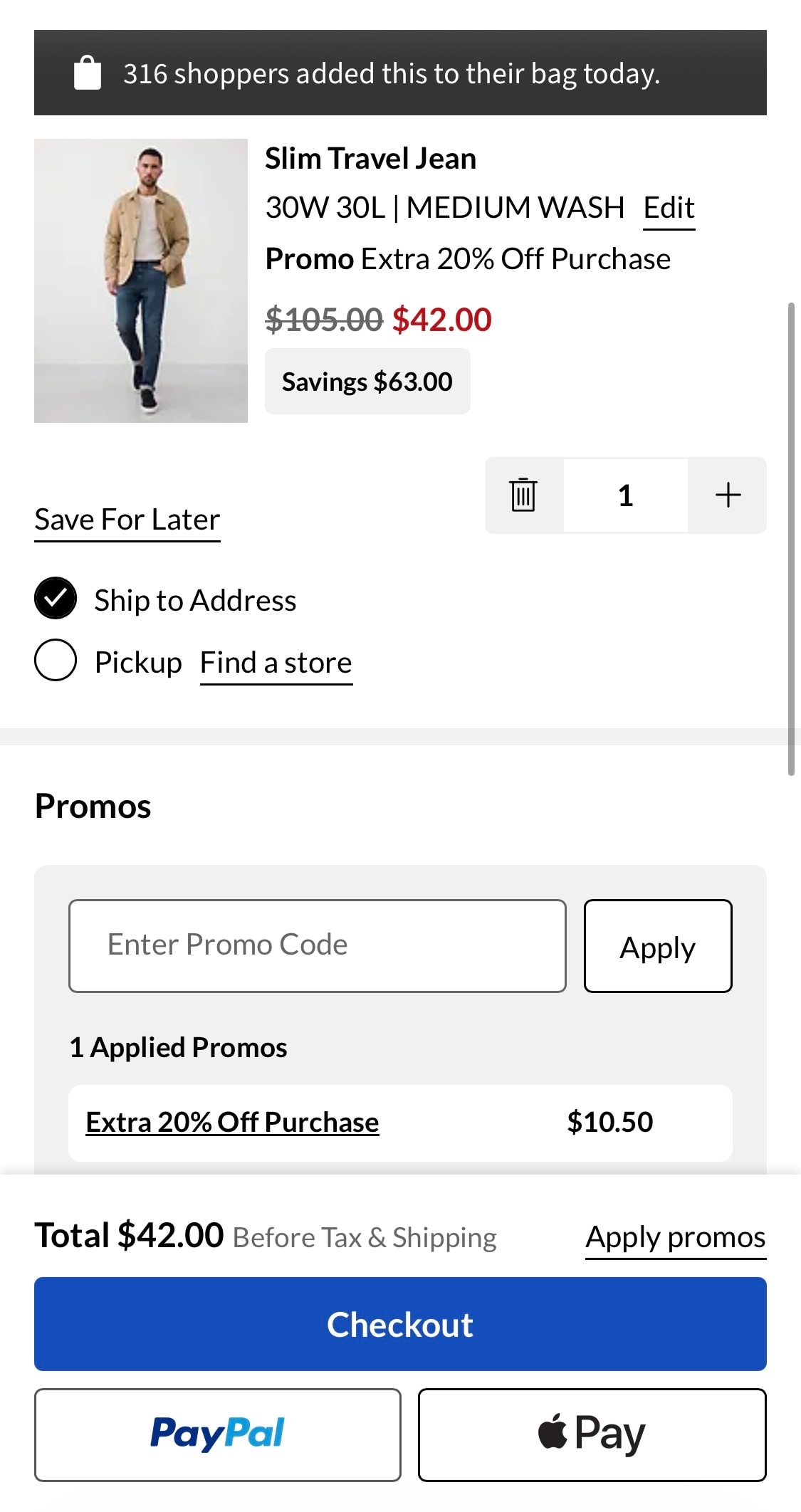This screenshot has width=801, height=1512.
Task: Select the Ship to Address option
Action: (56, 598)
